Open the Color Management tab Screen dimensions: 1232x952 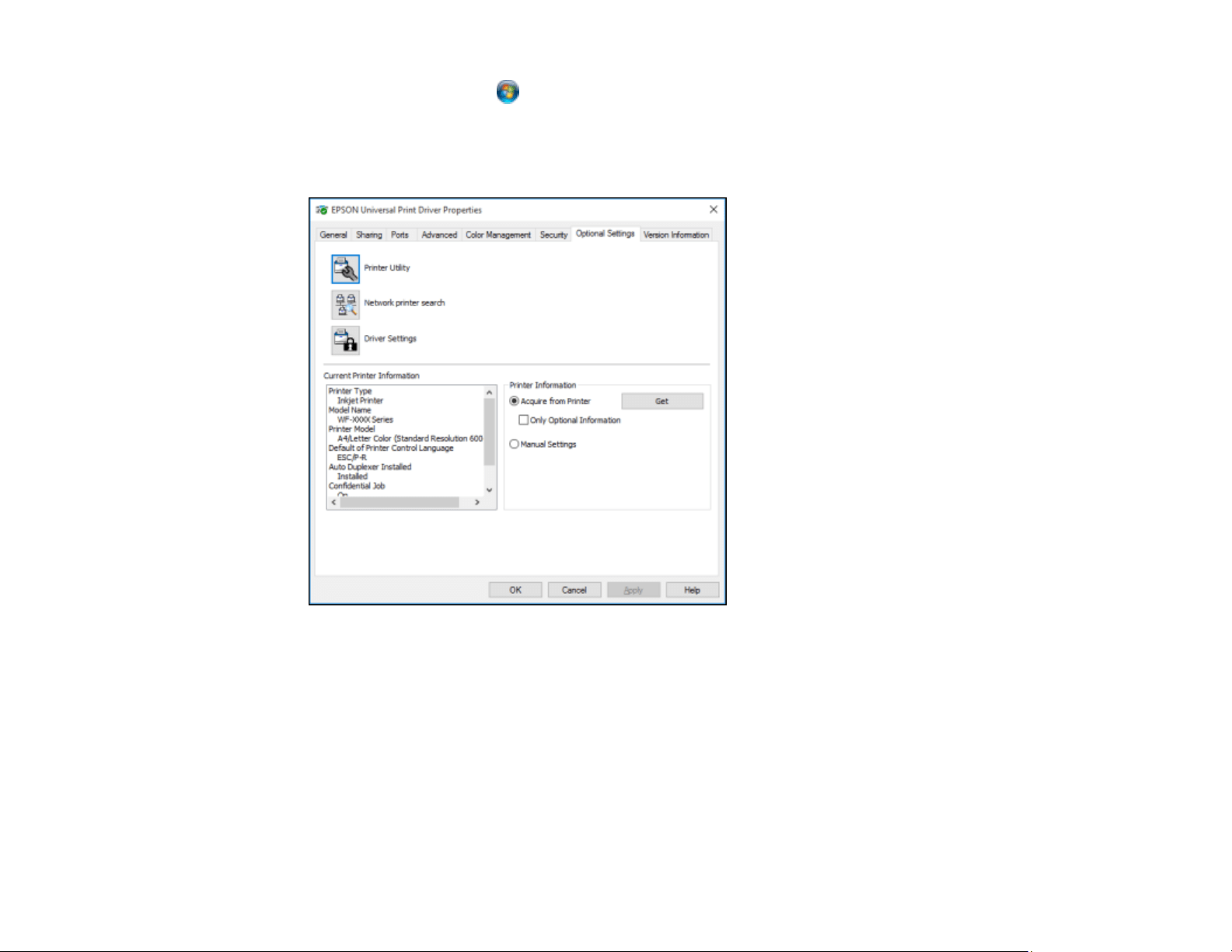point(498,235)
